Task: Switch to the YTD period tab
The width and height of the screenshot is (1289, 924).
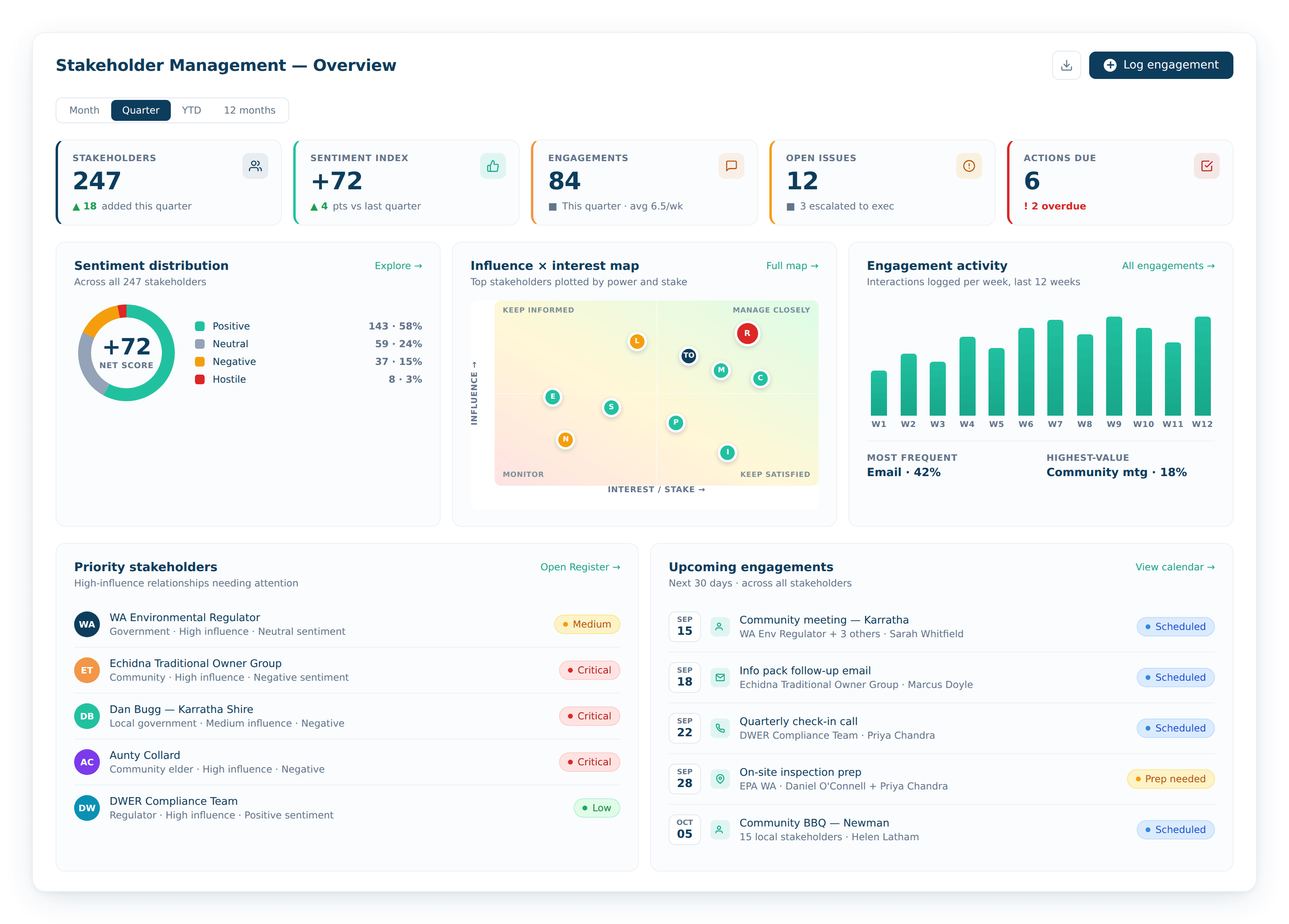Action: 191,110
